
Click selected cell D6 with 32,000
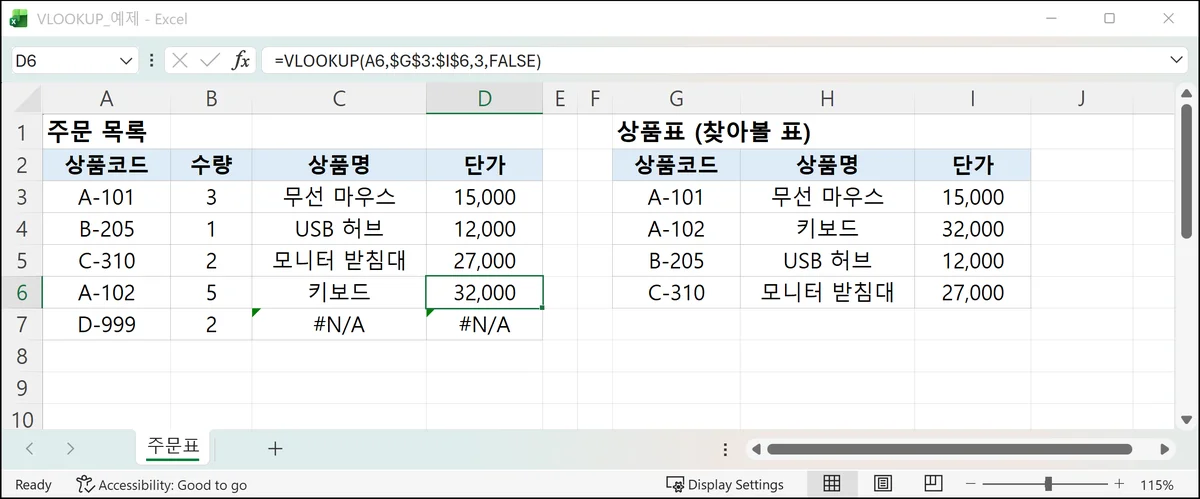tap(485, 293)
